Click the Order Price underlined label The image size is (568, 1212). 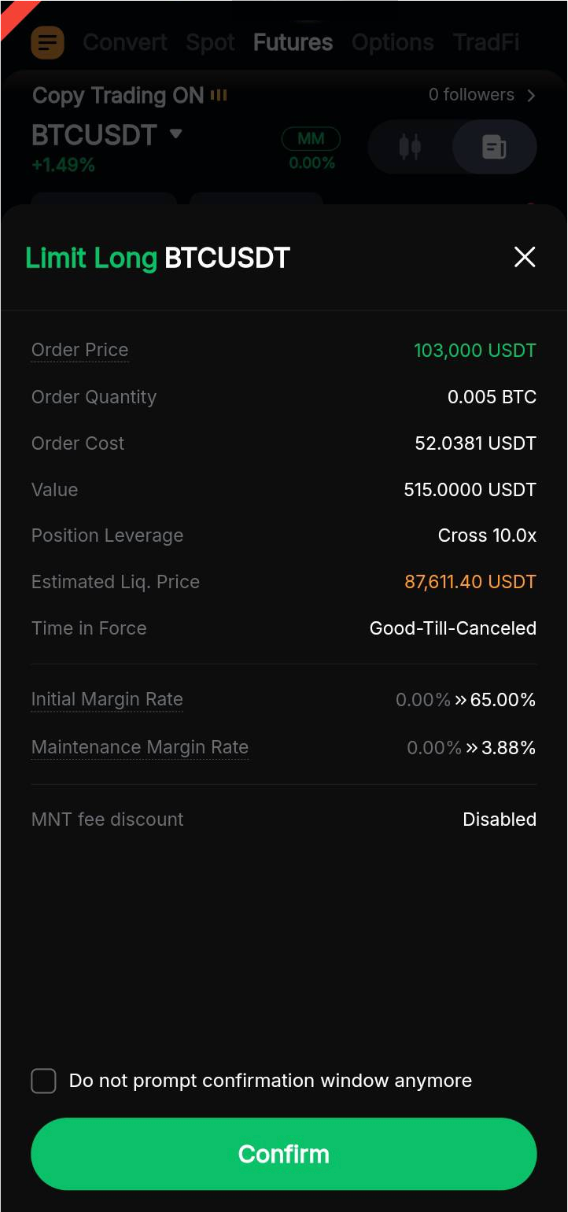coord(80,350)
